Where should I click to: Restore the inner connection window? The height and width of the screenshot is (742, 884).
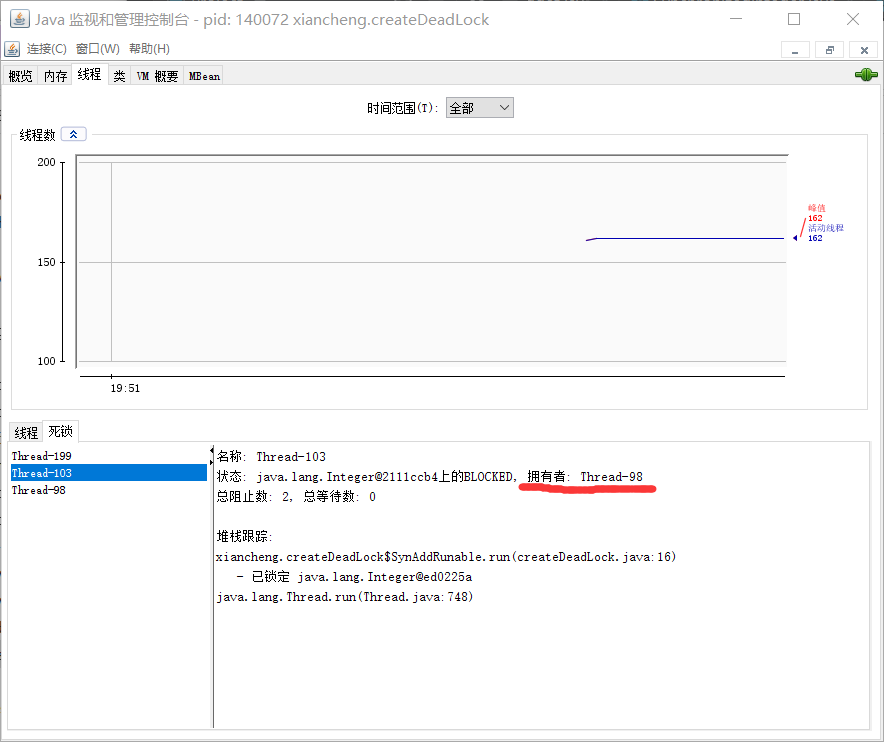829,50
